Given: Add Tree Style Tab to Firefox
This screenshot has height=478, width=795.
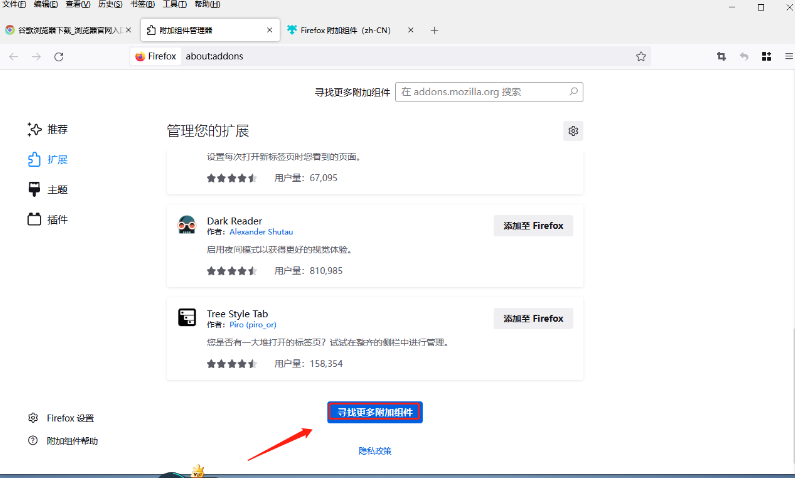Looking at the screenshot, I should pyautogui.click(x=533, y=318).
